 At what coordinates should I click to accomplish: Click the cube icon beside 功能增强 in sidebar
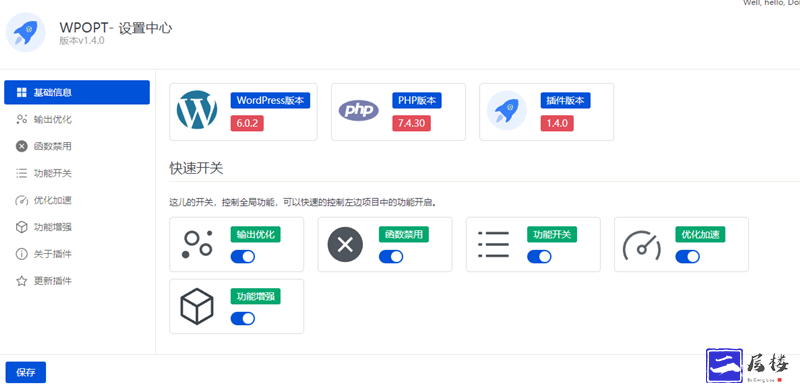21,227
